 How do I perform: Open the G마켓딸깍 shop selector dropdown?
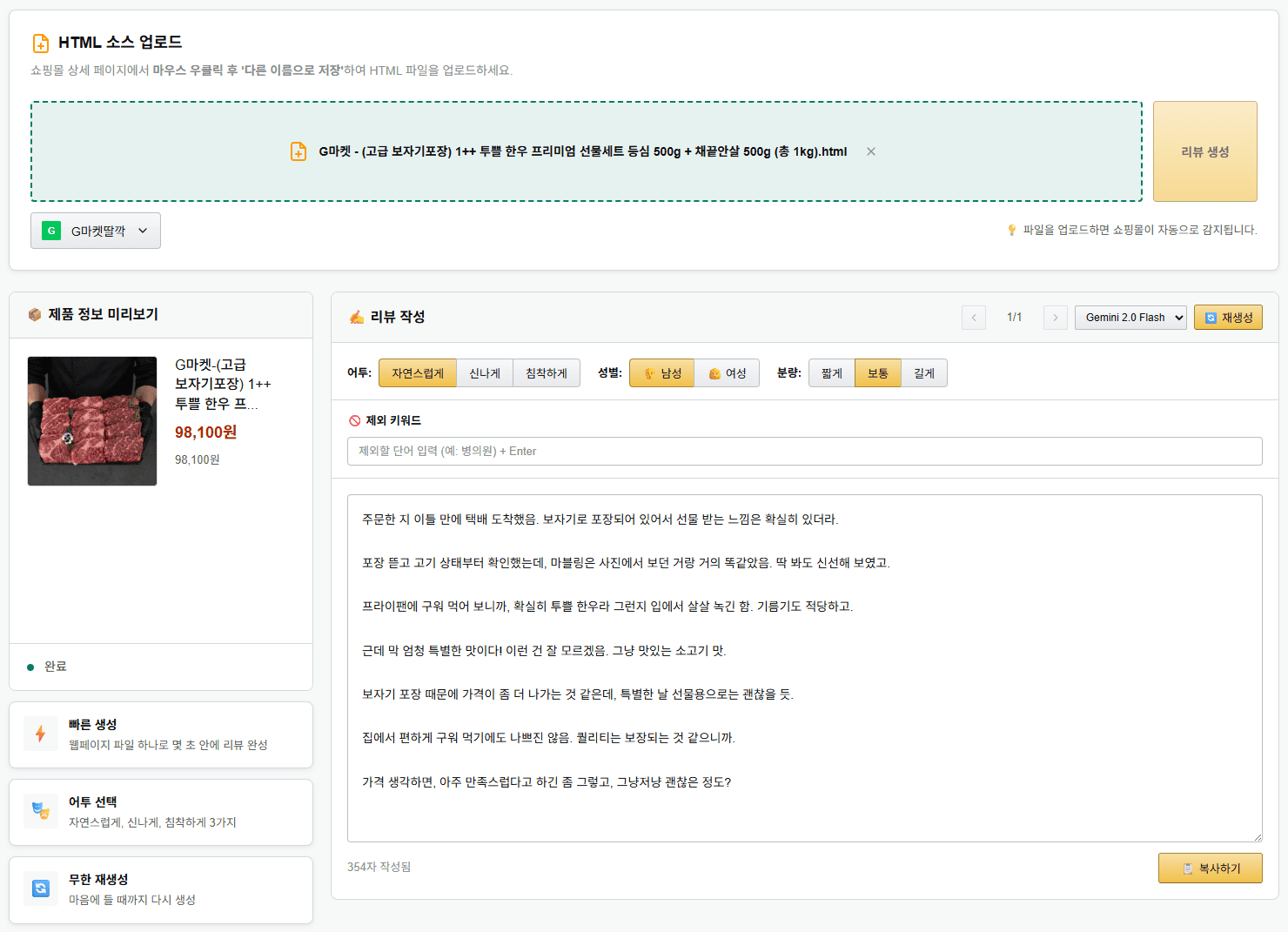pyautogui.click(x=96, y=231)
